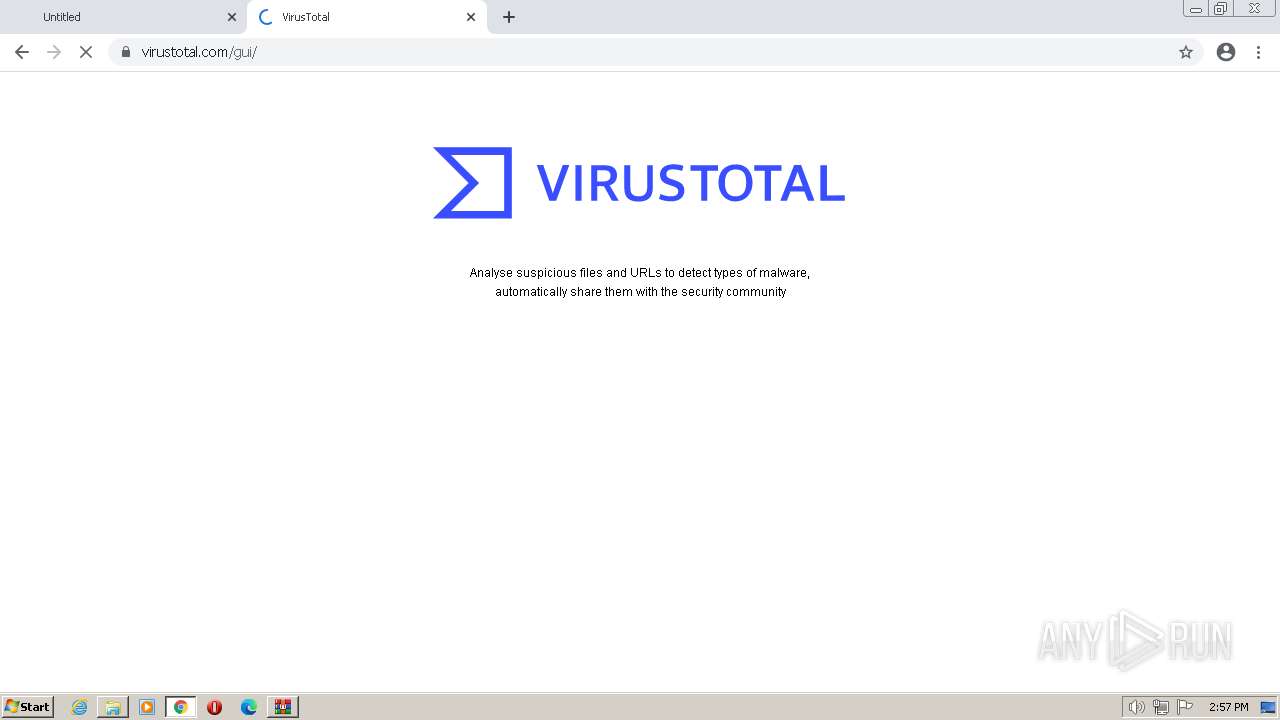Open the volume speaker tray icon
This screenshot has width=1280, height=720.
pos(1136,707)
